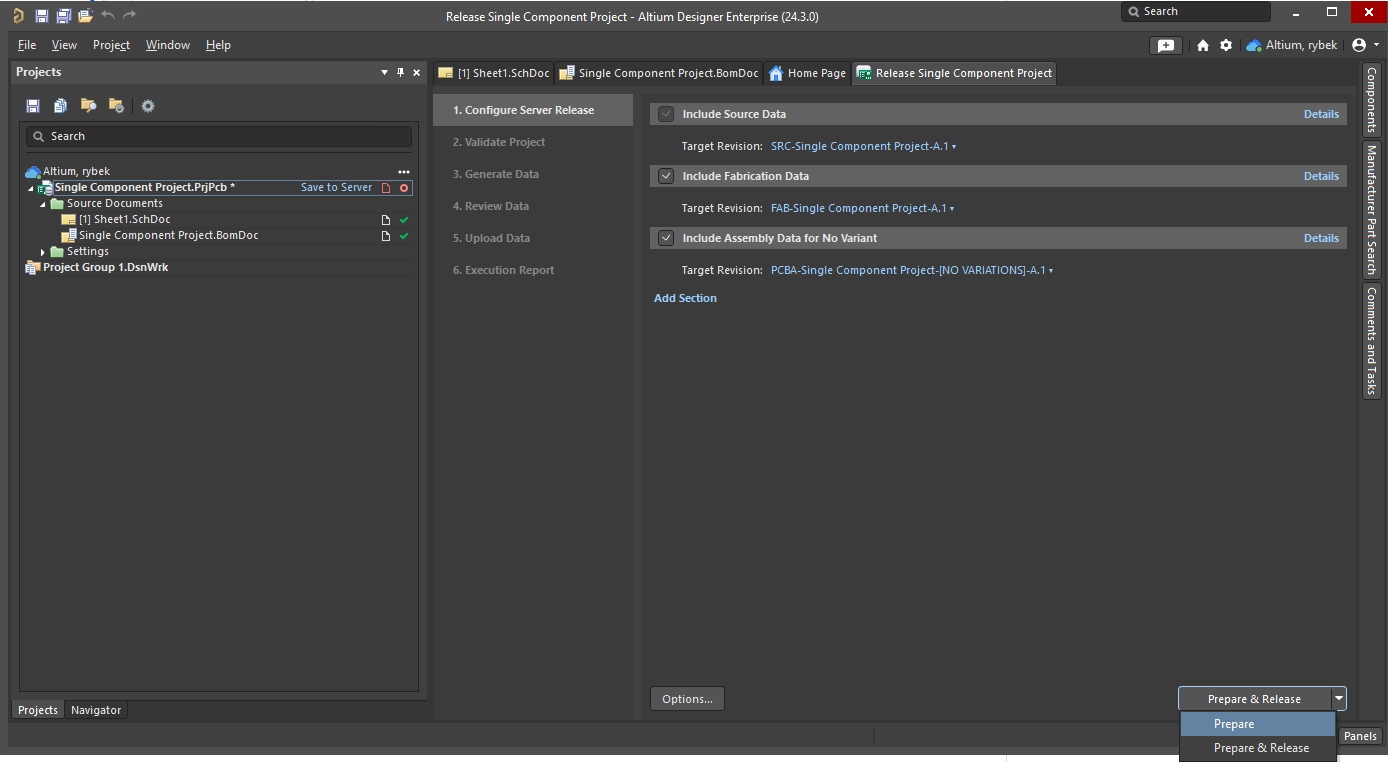Click the save icon in Projects panel toolbar
Viewport: 1388px width, 762px height.
tap(33, 106)
